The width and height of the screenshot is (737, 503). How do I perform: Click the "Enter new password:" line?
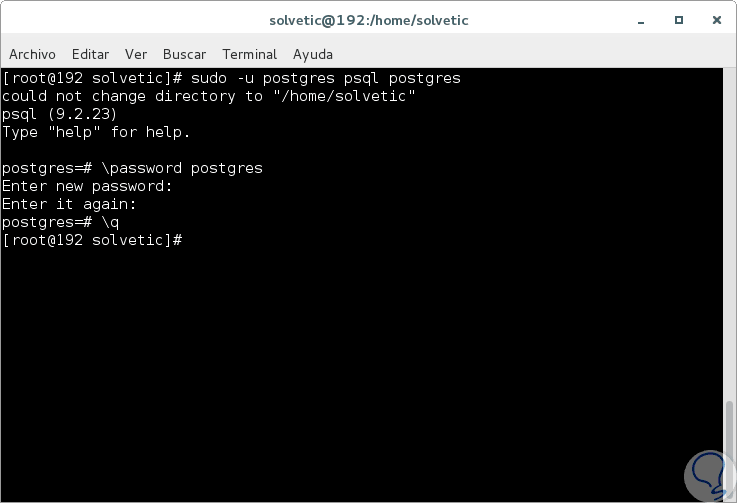pos(87,186)
